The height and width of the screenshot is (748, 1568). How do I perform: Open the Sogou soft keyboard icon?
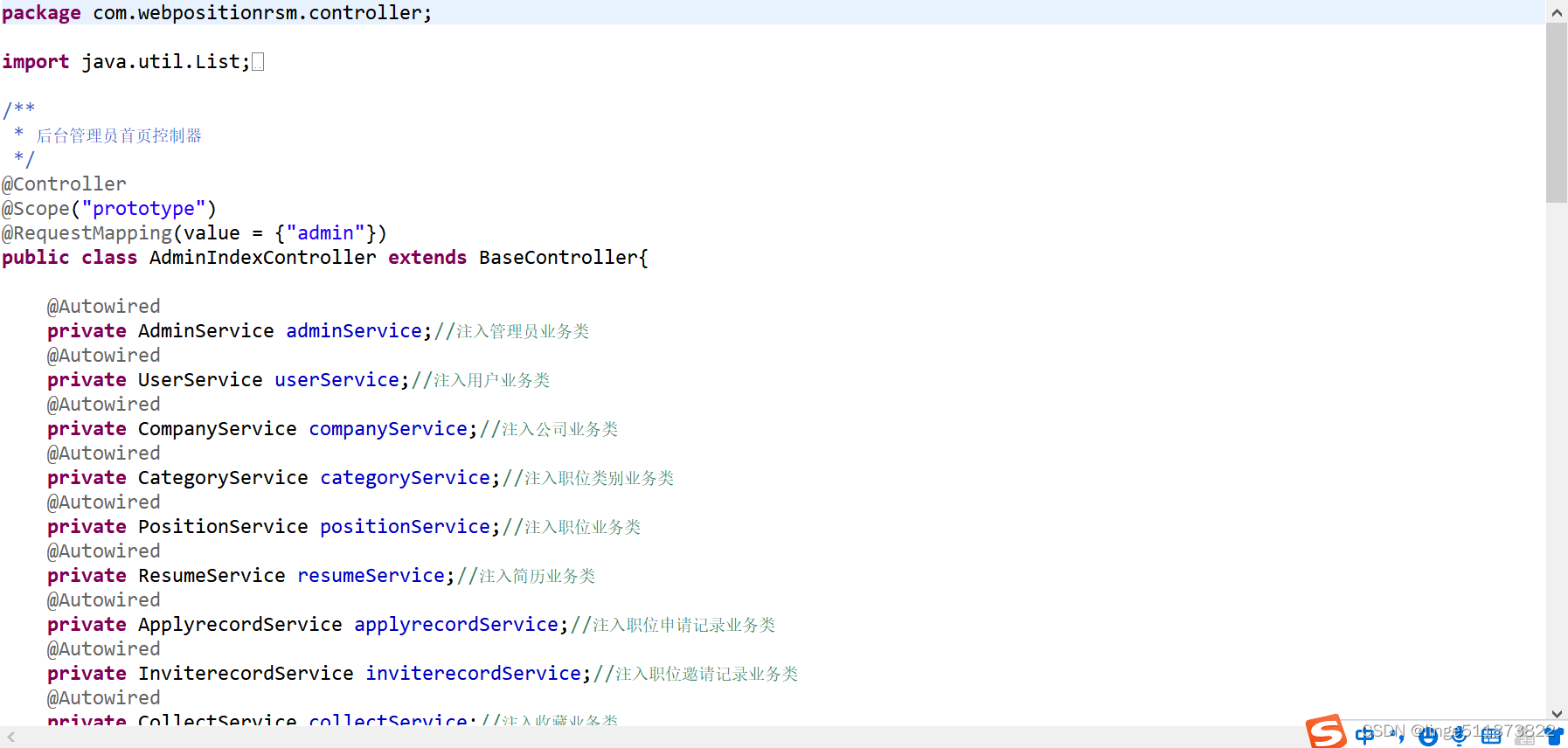[x=1491, y=737]
